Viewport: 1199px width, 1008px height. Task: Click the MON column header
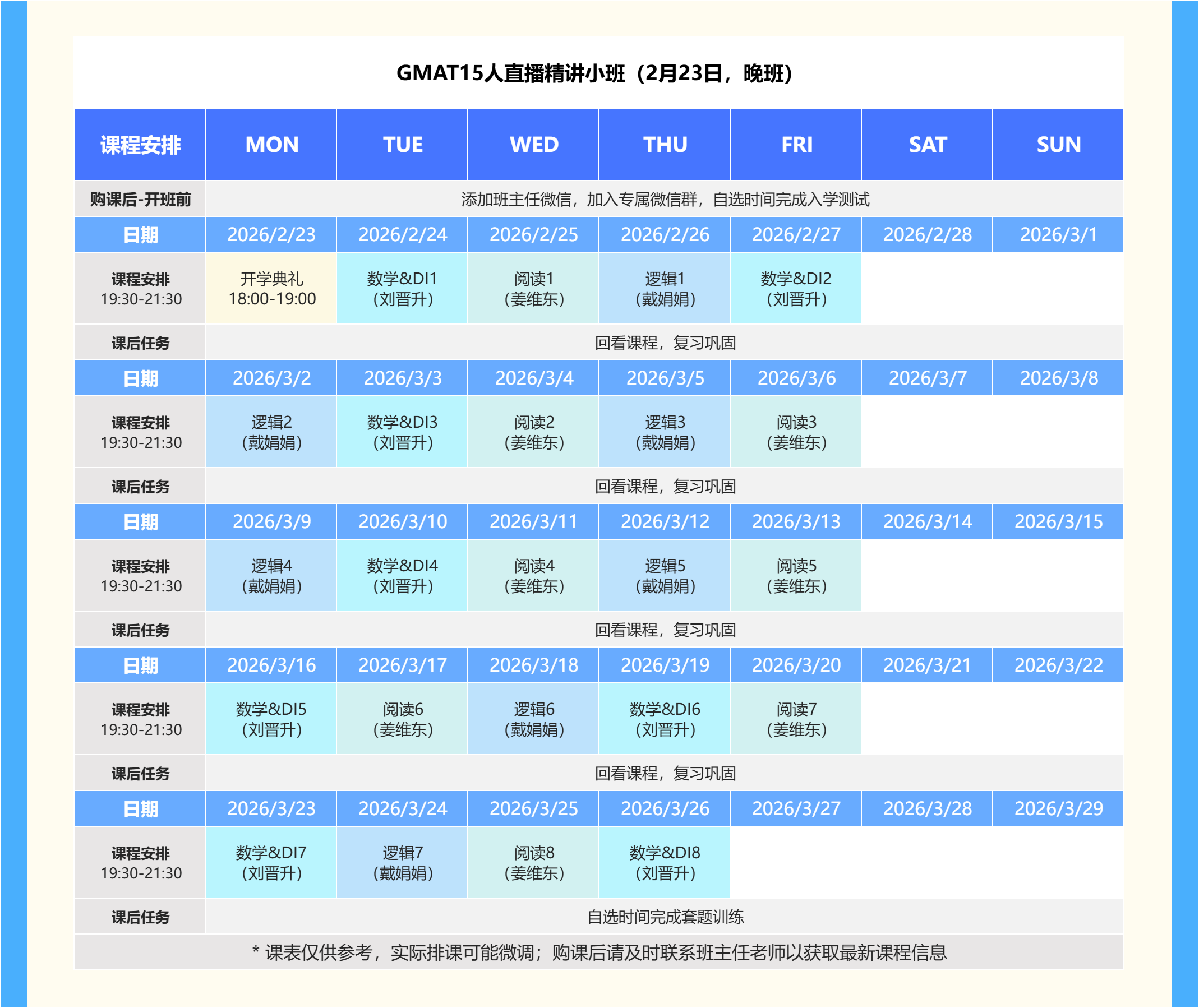271,145
